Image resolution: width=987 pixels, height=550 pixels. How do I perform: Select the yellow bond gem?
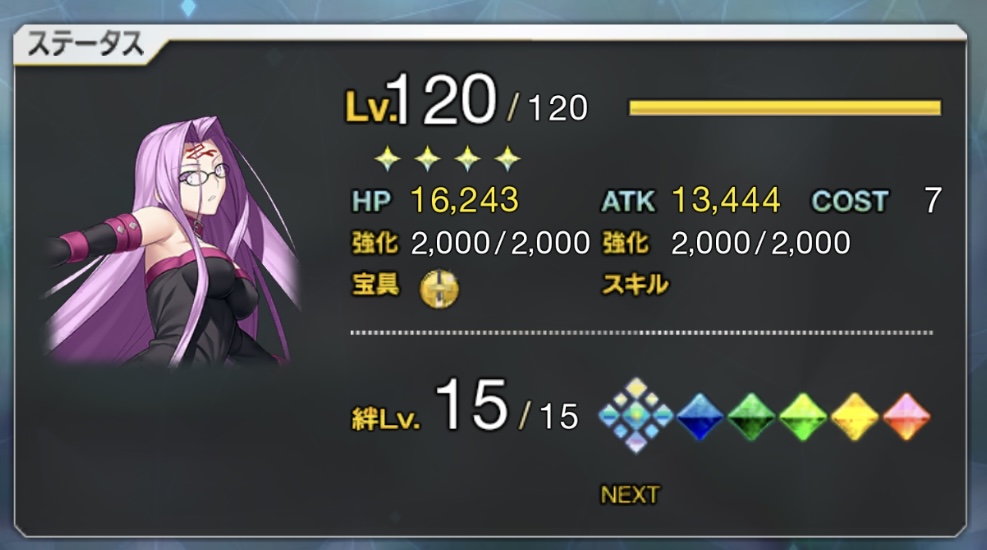(x=855, y=417)
